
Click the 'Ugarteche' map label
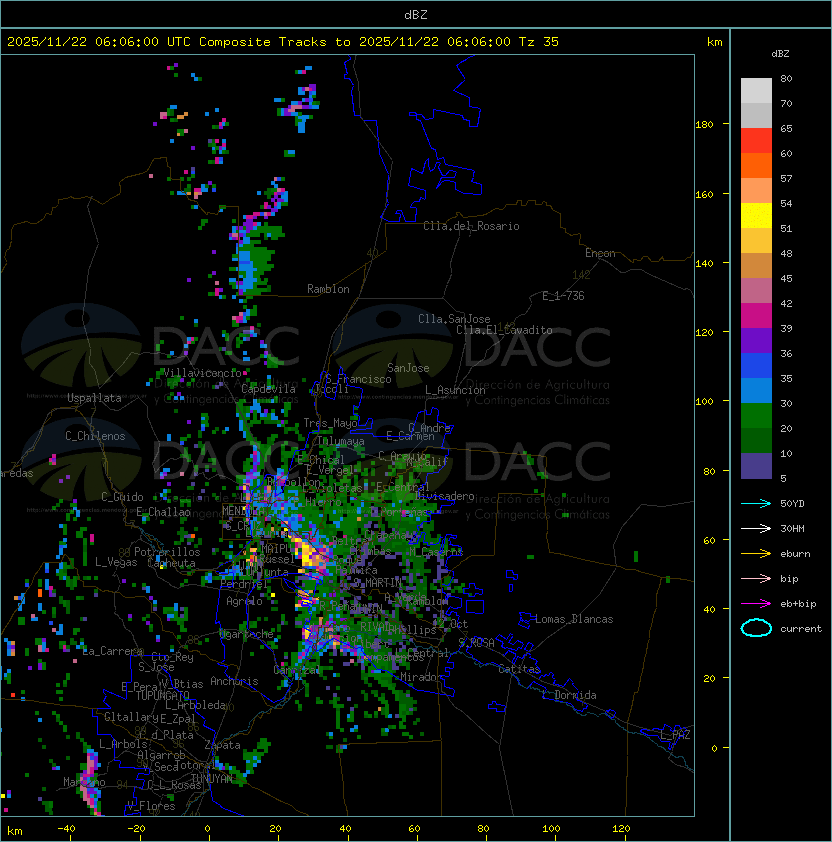click(x=246, y=634)
